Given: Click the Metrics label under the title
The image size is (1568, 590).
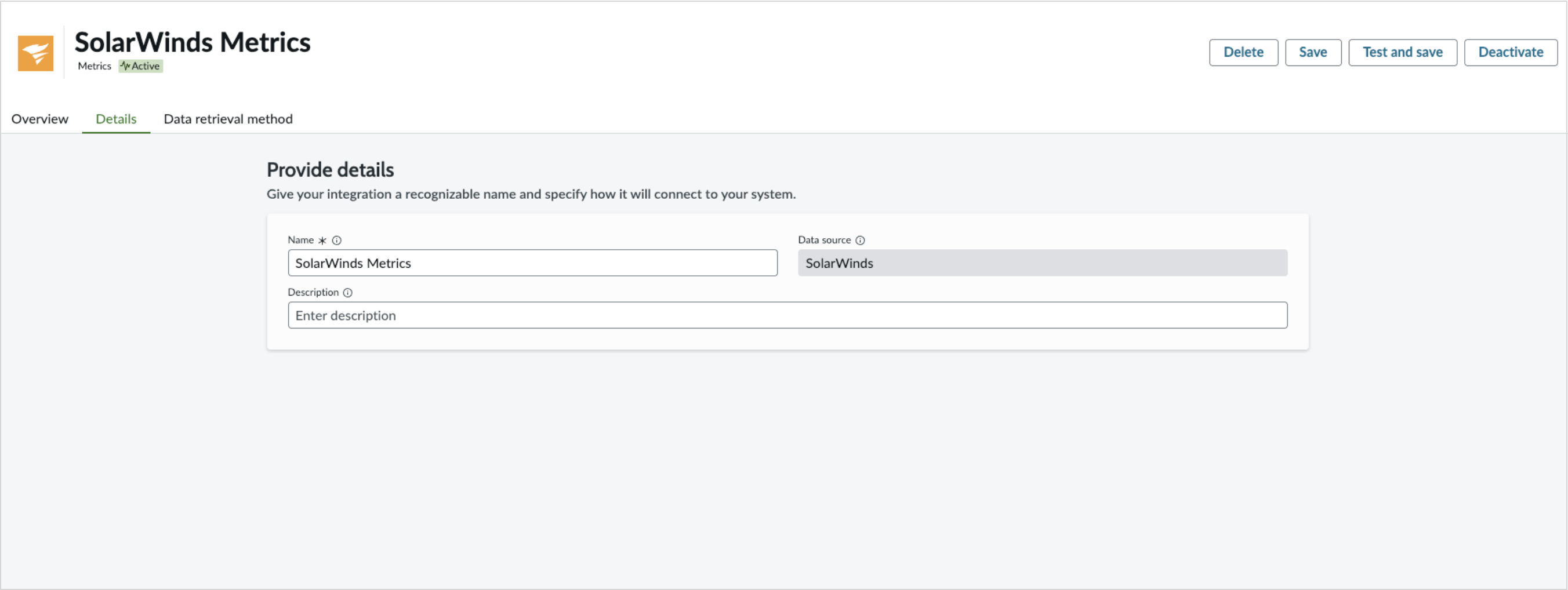Looking at the screenshot, I should (95, 65).
